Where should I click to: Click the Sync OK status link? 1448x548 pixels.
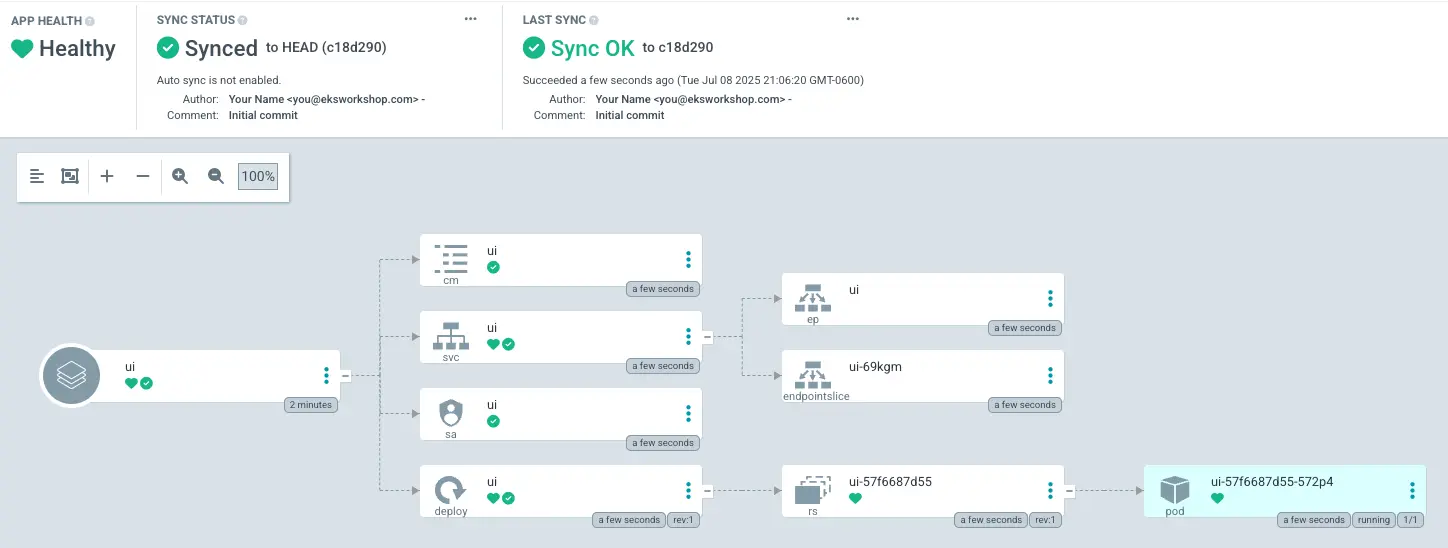click(592, 48)
